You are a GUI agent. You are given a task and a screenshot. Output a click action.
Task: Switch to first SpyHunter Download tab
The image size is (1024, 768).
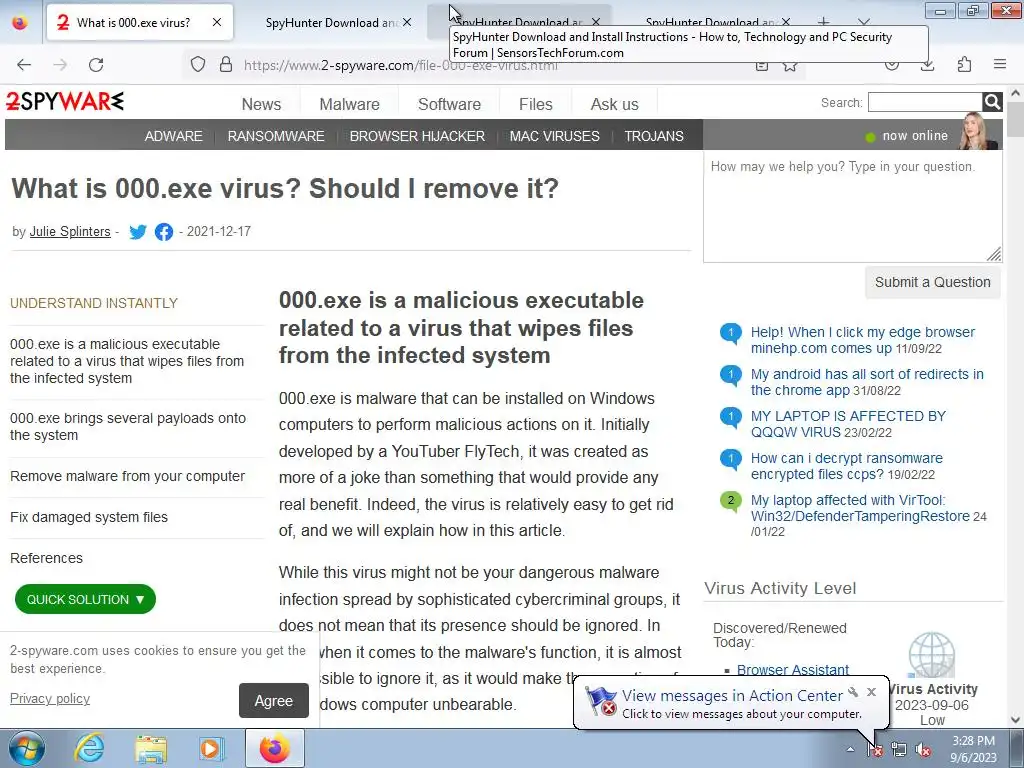point(330,22)
